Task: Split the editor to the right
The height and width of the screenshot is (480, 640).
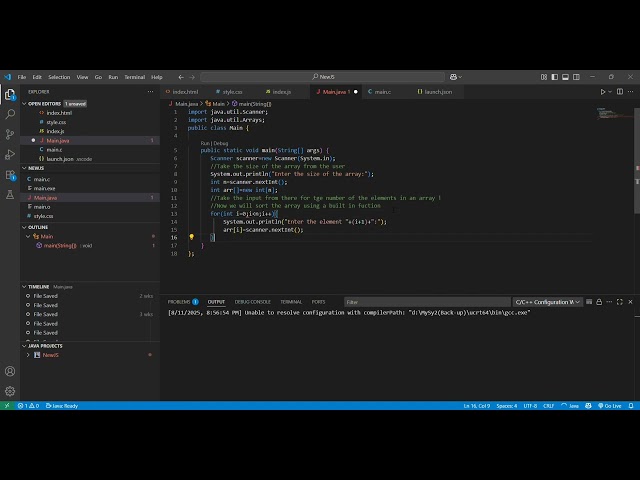Action: (620, 92)
